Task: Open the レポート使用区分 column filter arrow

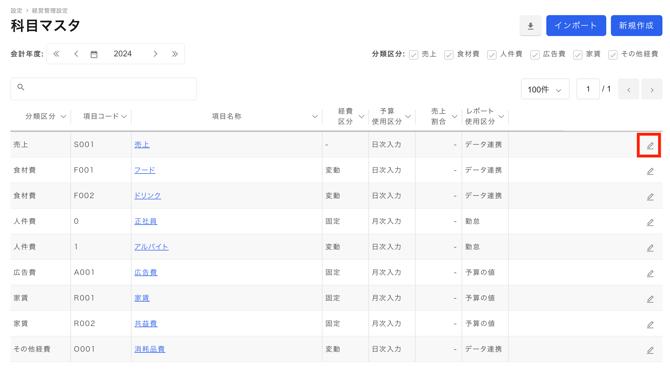Action: click(501, 117)
